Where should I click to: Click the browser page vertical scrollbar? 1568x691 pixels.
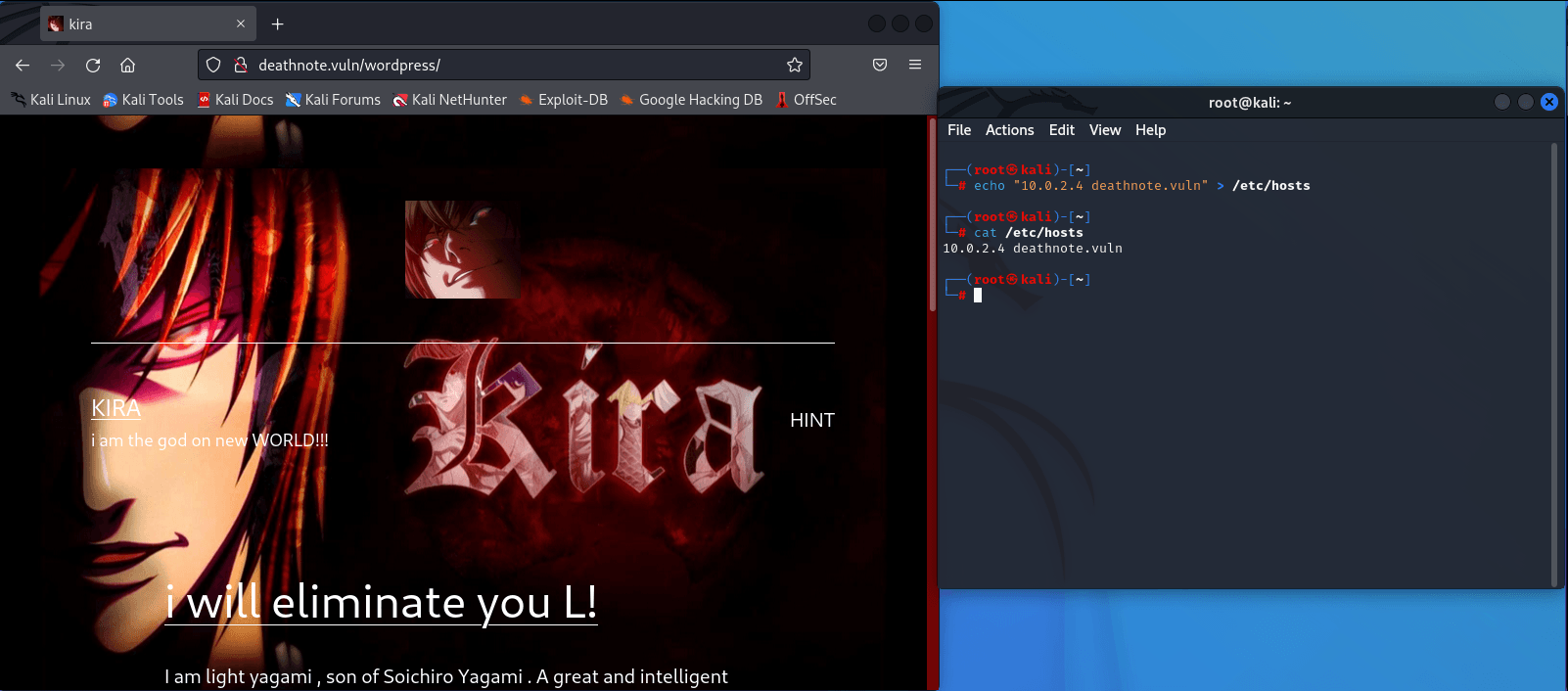[933, 215]
